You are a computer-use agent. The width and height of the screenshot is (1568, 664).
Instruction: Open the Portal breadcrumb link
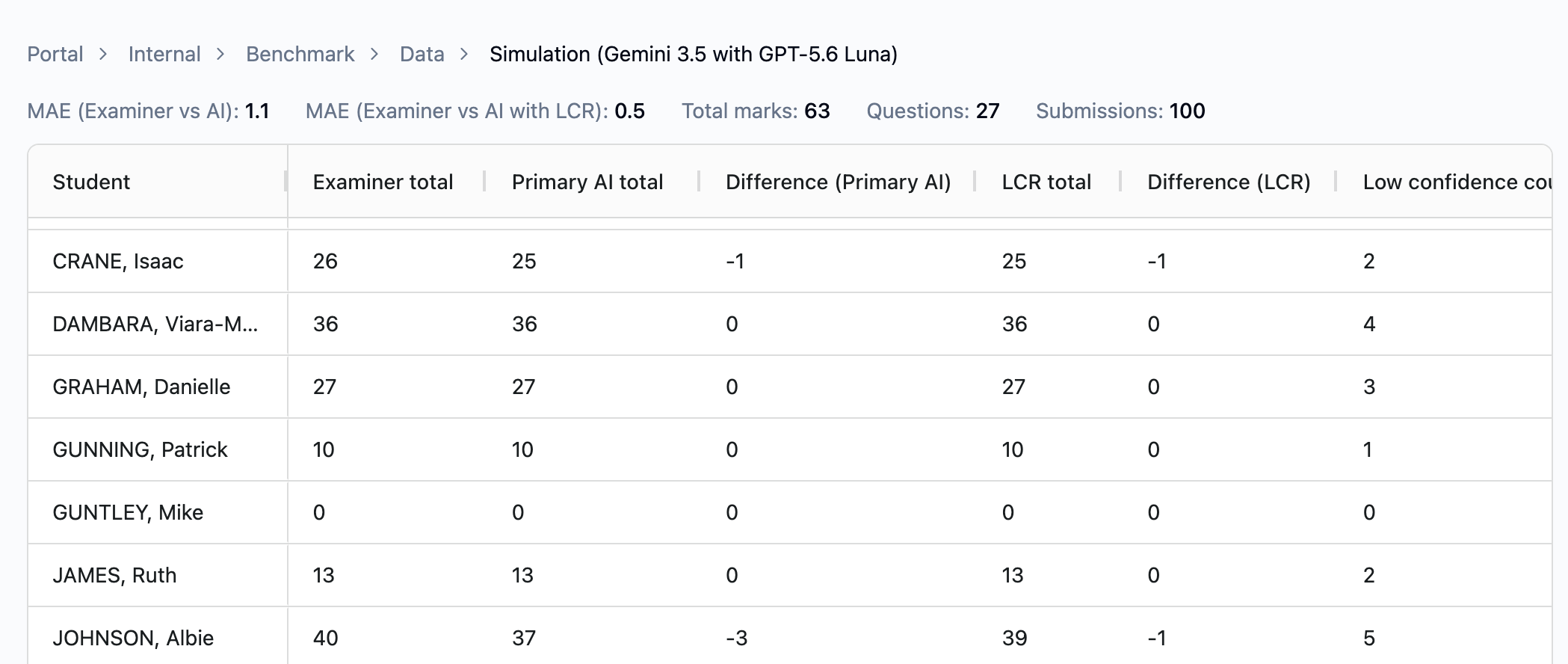pos(55,54)
